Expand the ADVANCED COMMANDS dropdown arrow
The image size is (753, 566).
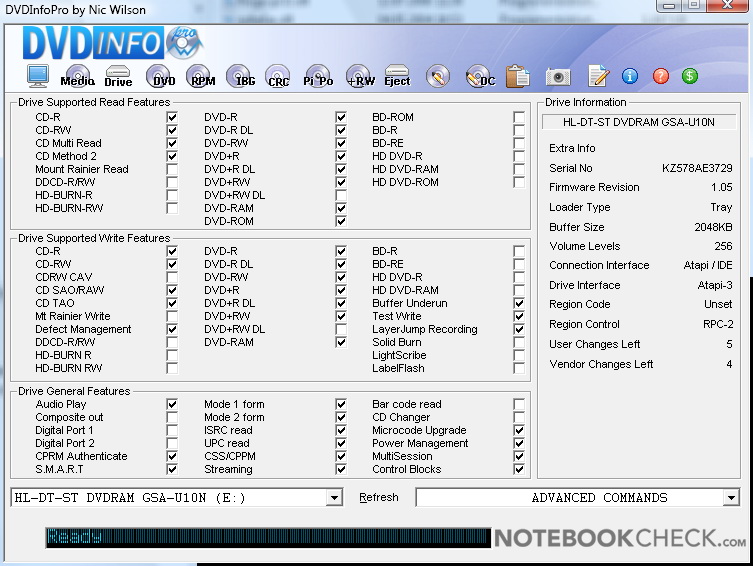pos(731,498)
